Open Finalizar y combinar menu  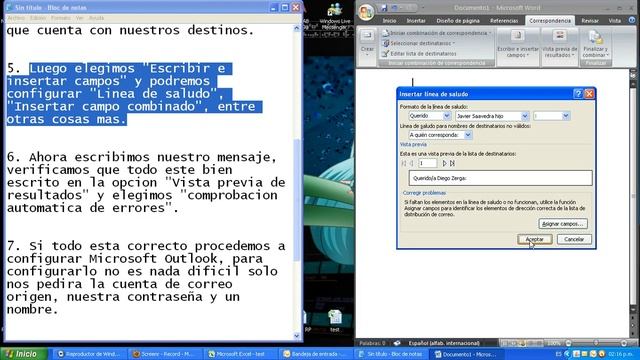596,44
